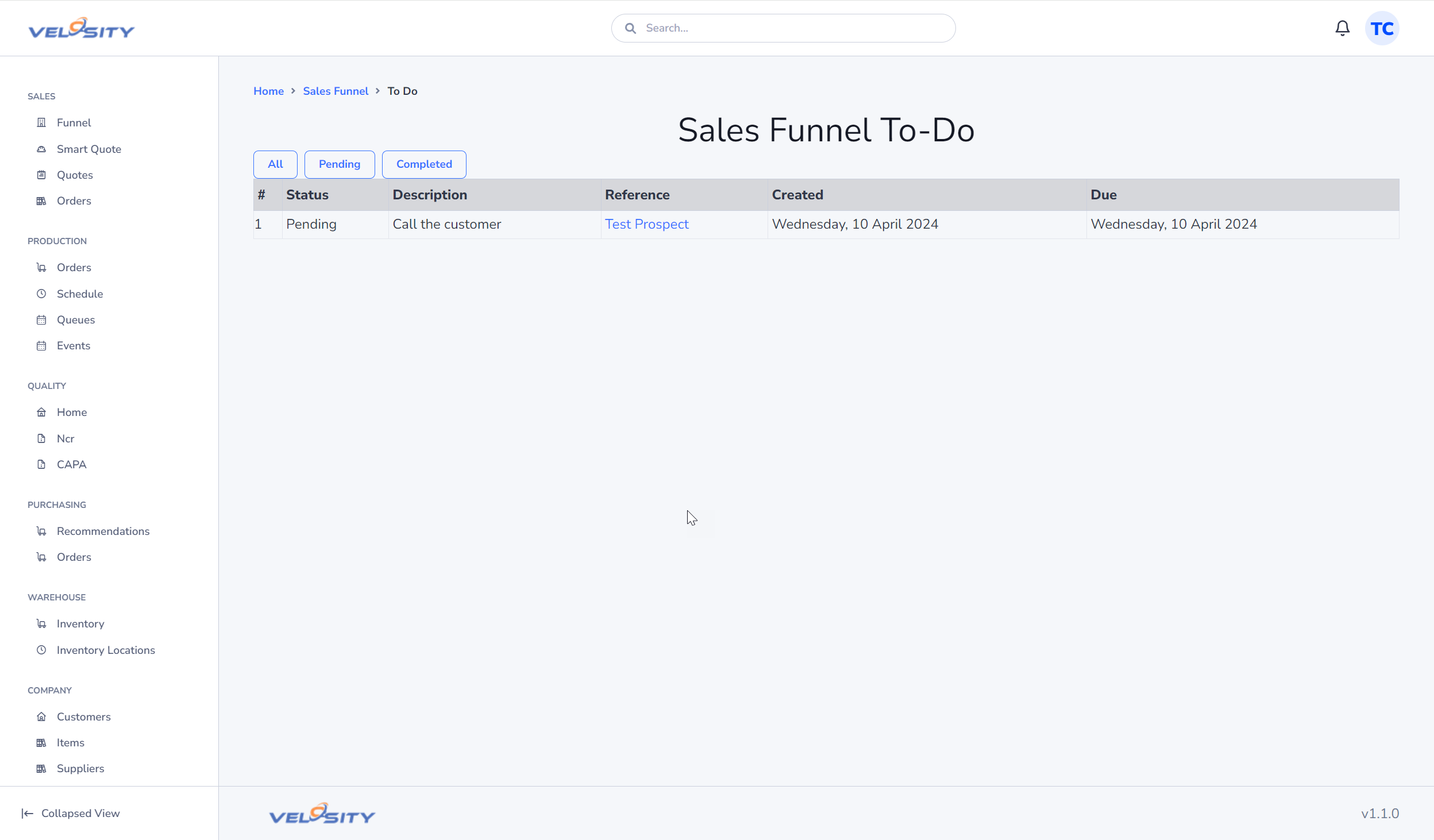Click the Production Orders cart icon
Viewport: 1434px width, 840px height.
[41, 267]
